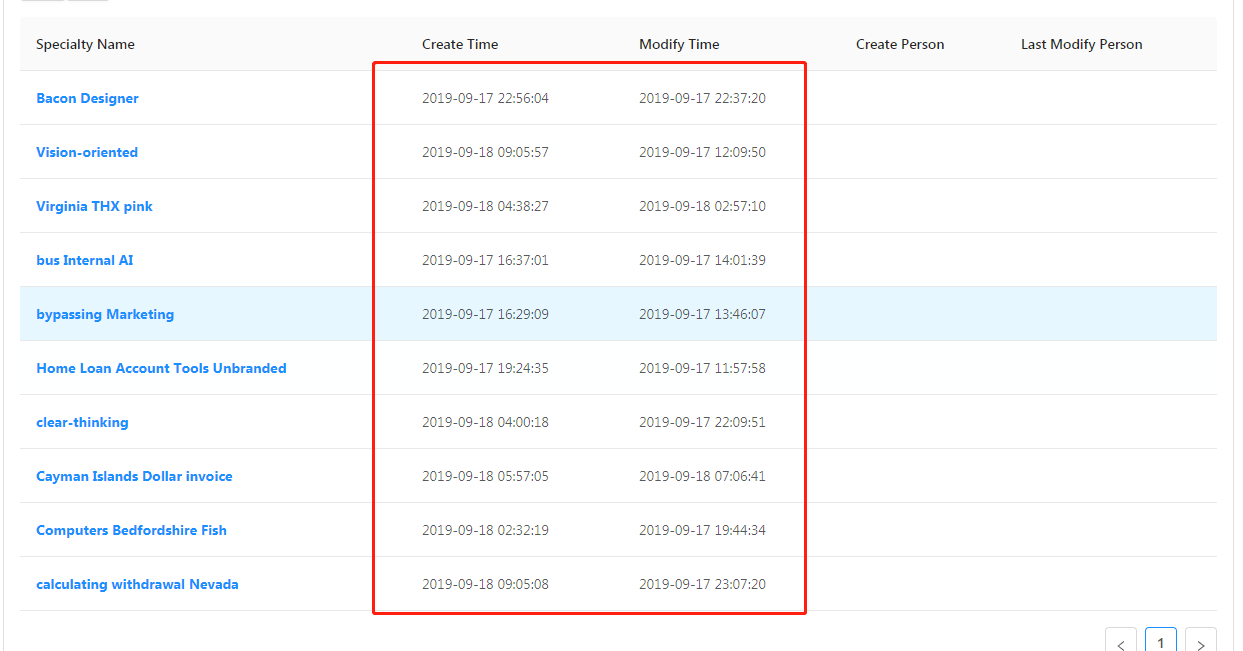The width and height of the screenshot is (1243, 651).
Task: Open calculating withdrawal Nevada link
Action: [x=137, y=584]
